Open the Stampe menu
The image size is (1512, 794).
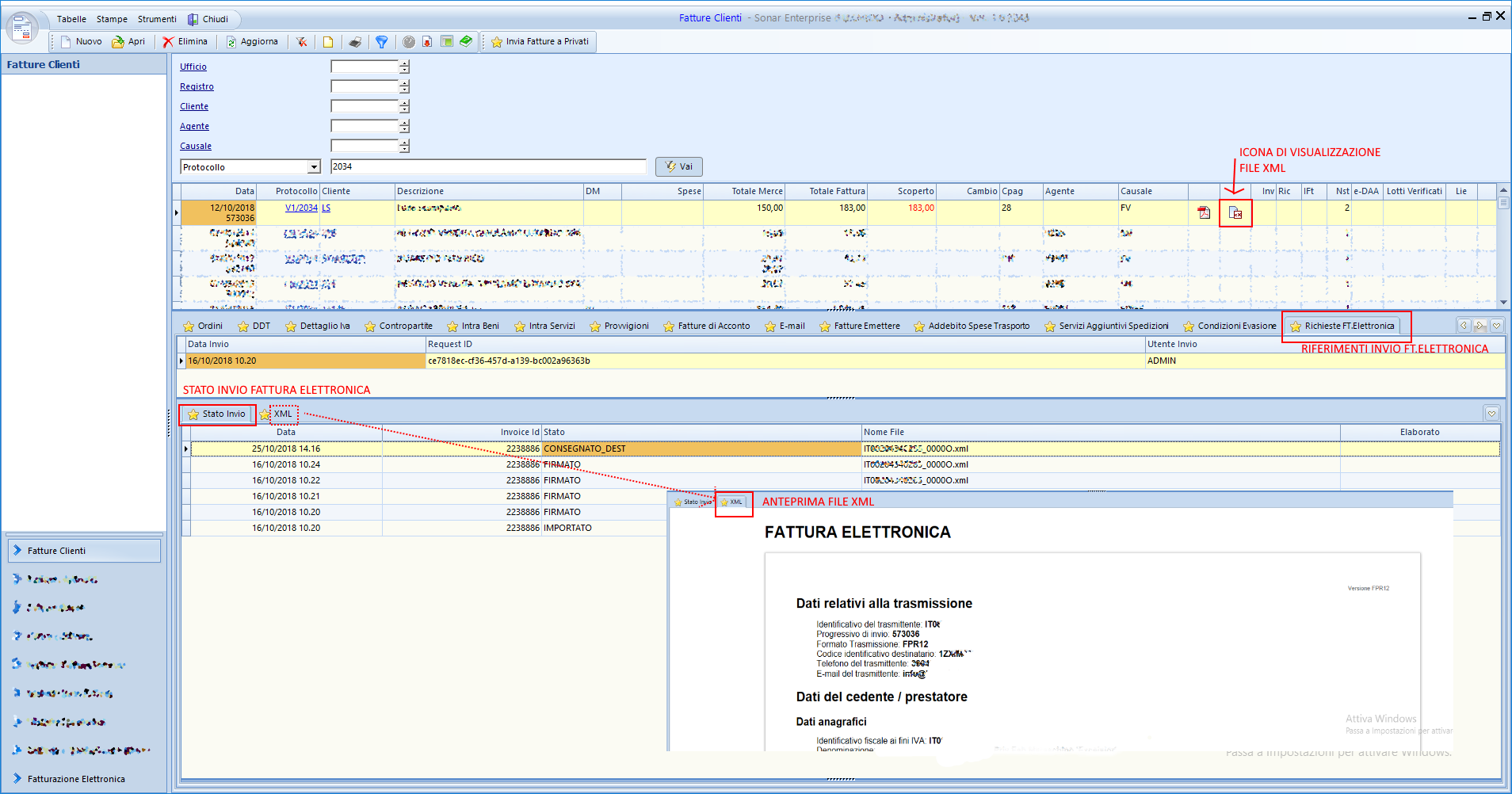[x=112, y=19]
